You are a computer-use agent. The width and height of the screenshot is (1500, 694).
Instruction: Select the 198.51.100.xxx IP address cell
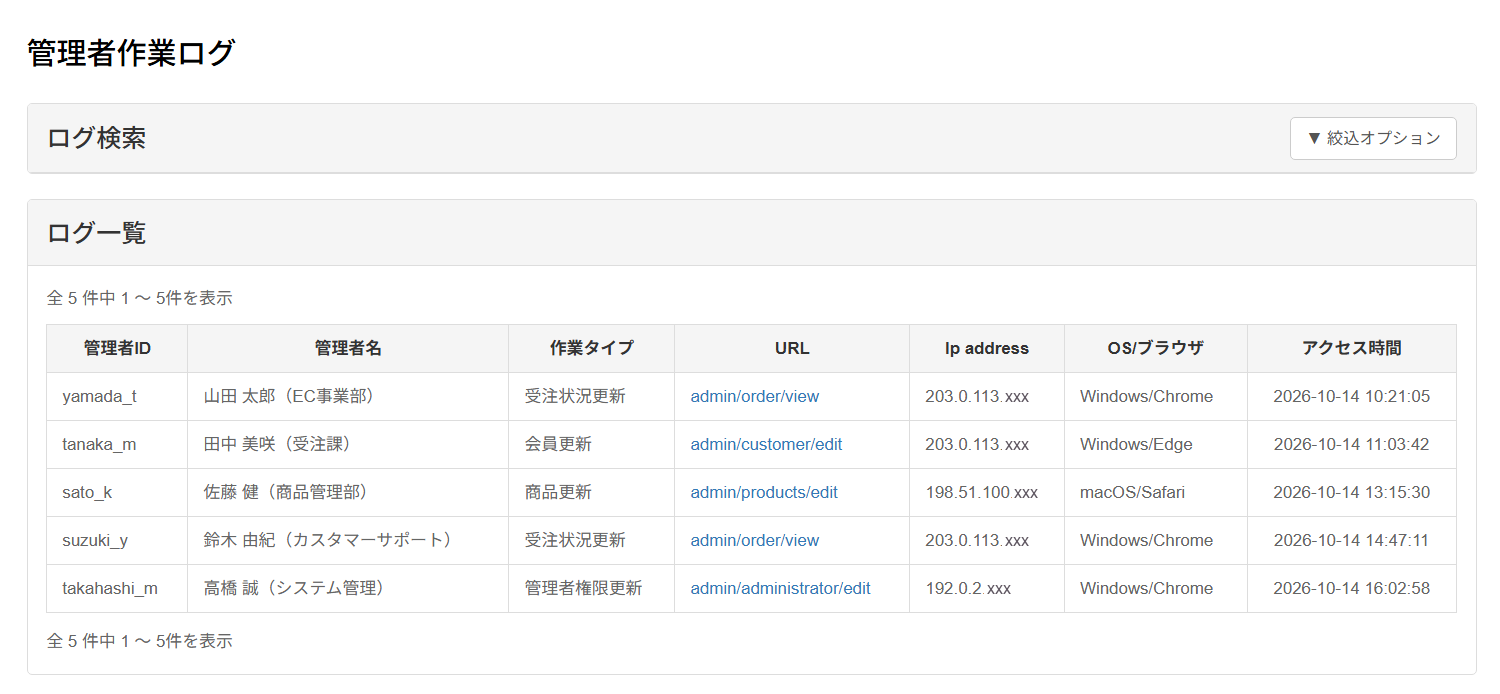(987, 492)
